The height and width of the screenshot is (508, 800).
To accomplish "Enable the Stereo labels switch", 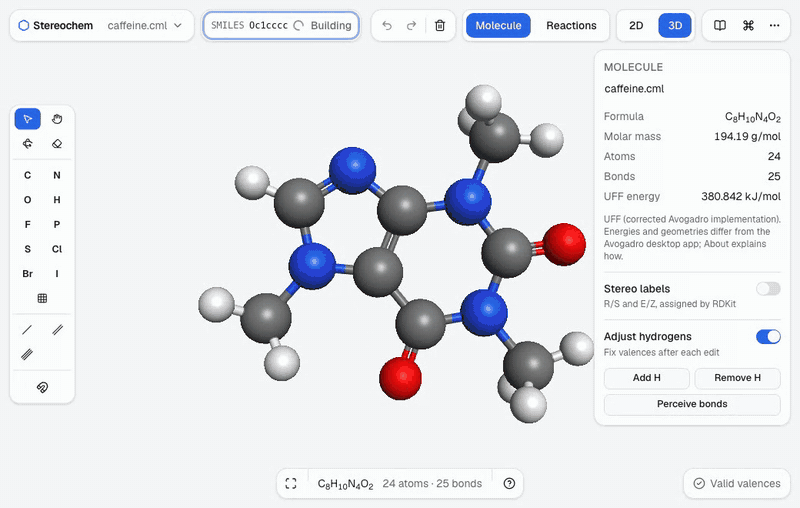I will click(768, 289).
